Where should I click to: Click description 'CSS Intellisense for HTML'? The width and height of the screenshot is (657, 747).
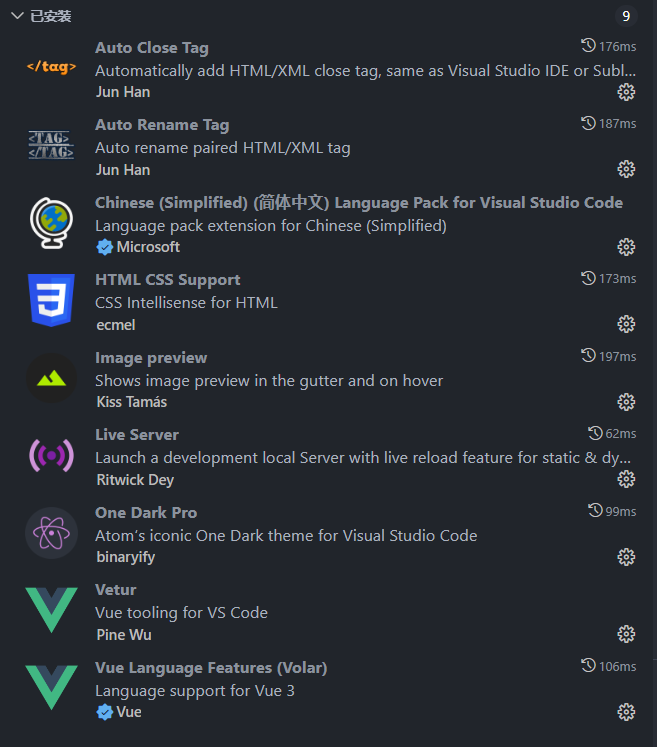(186, 303)
